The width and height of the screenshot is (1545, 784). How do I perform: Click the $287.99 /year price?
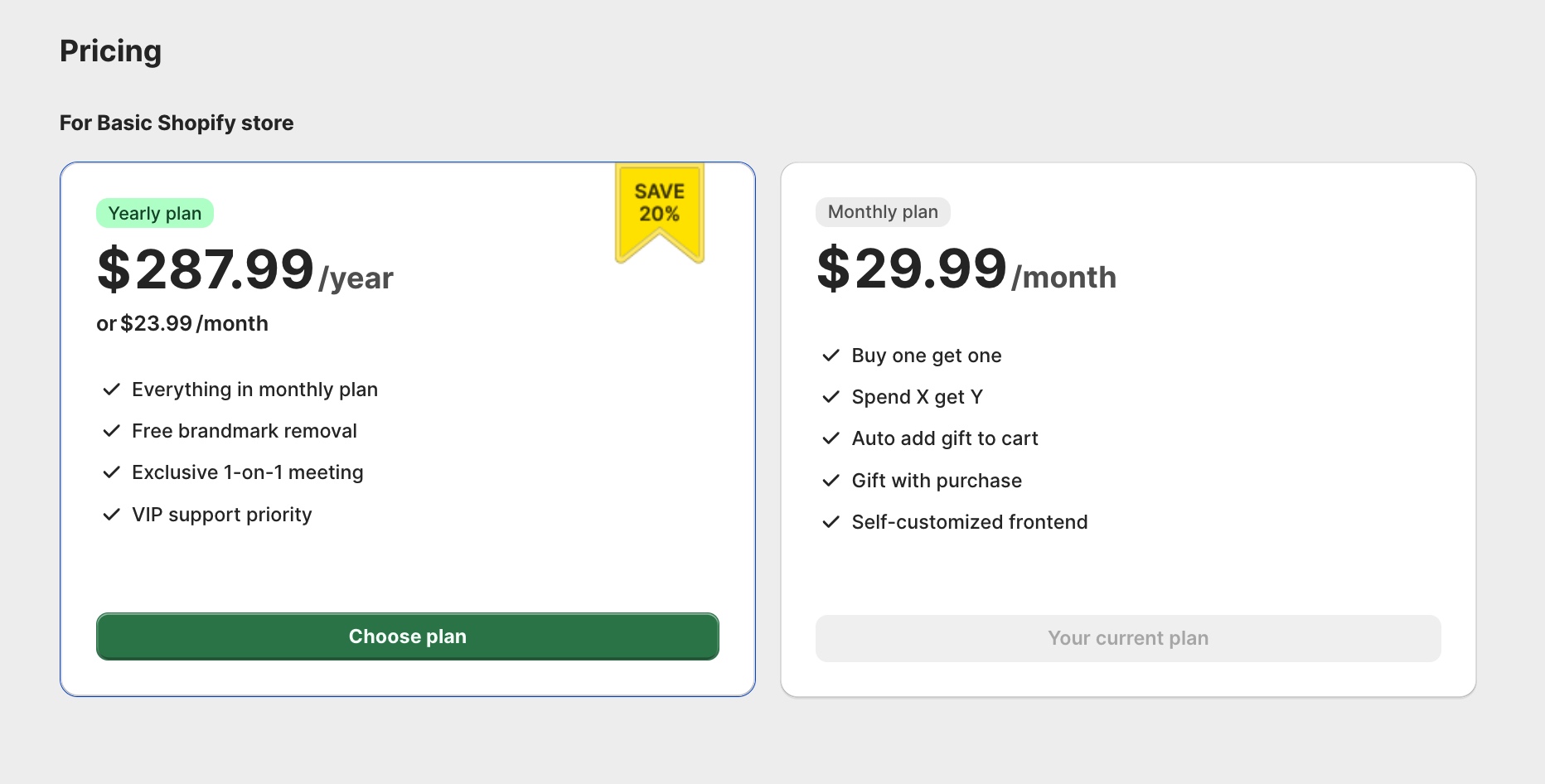pos(245,270)
